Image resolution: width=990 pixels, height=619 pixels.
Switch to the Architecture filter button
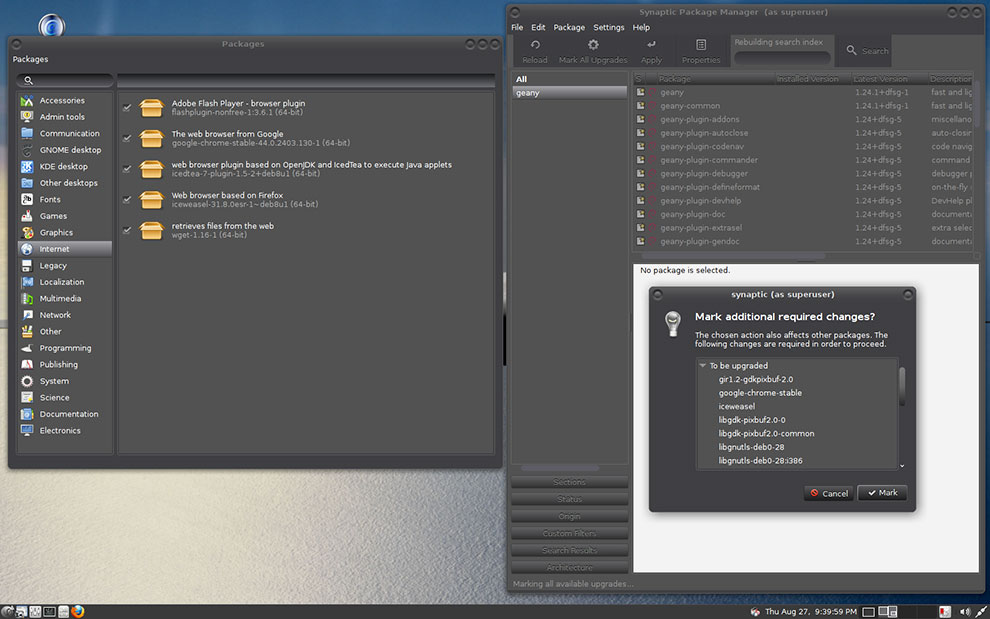570,567
